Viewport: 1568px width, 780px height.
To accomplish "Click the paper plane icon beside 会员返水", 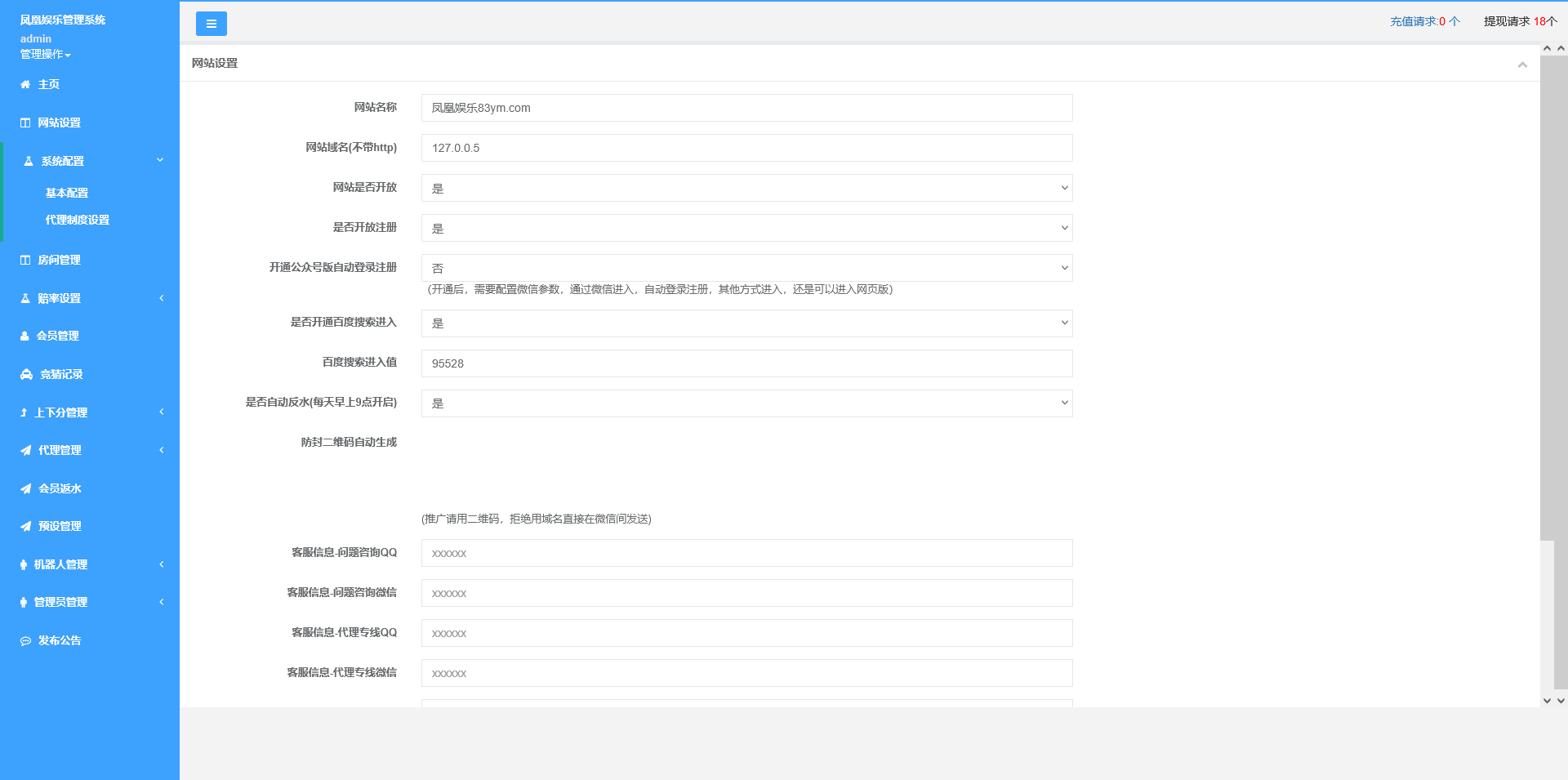I will pos(25,488).
